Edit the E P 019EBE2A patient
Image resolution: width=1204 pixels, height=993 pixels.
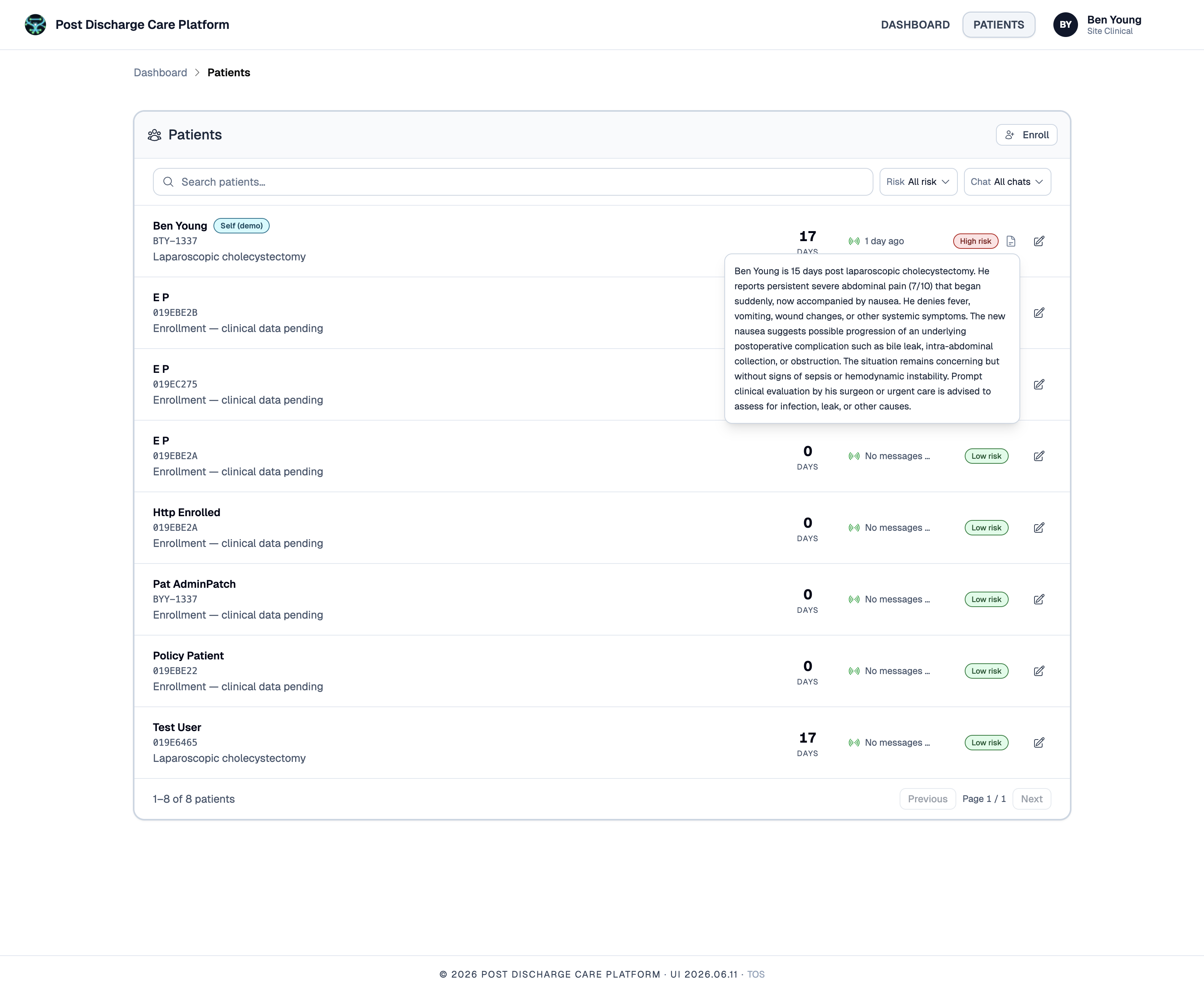coord(1039,456)
